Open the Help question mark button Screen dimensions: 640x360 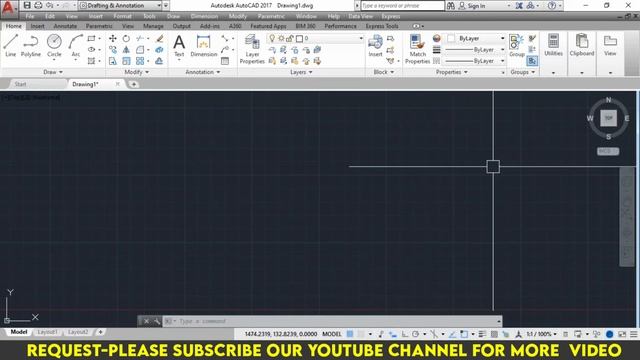pos(551,5)
